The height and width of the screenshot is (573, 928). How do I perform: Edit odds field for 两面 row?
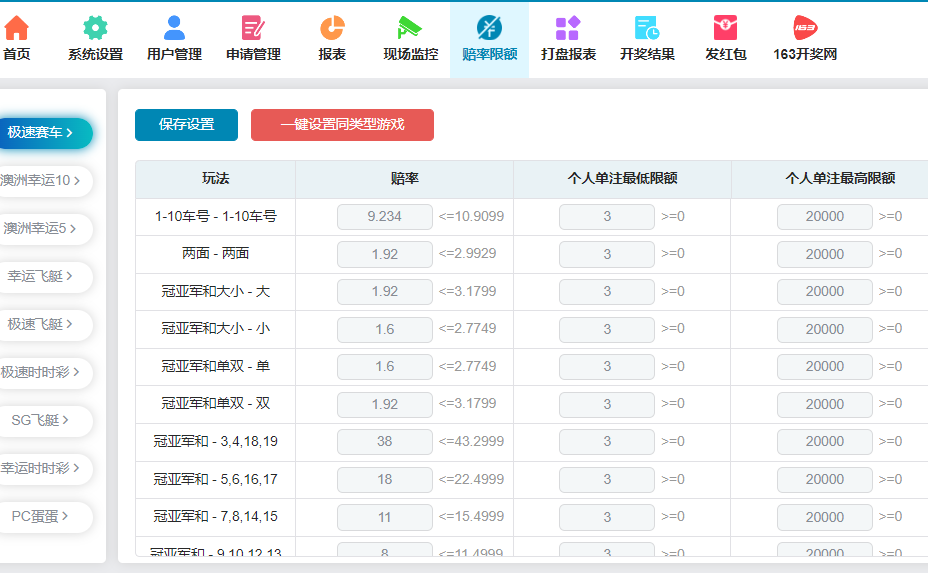pyautogui.click(x=385, y=254)
